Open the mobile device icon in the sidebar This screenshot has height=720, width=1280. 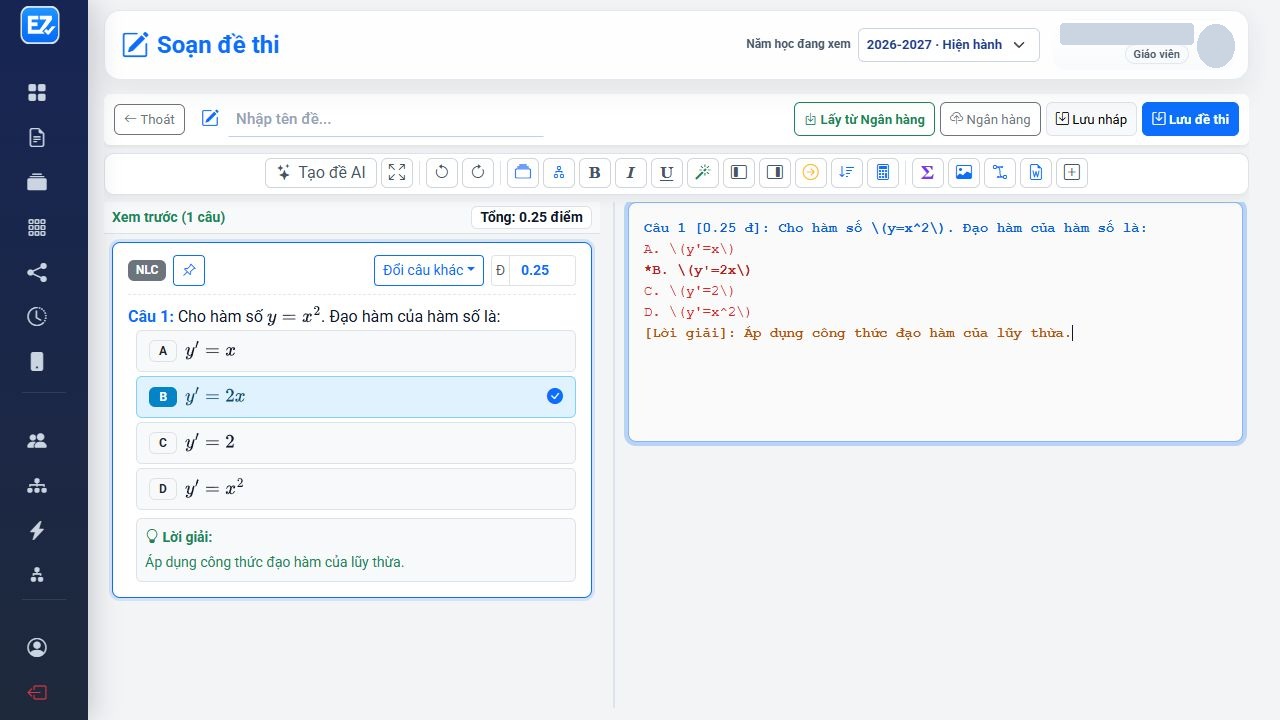pos(37,362)
